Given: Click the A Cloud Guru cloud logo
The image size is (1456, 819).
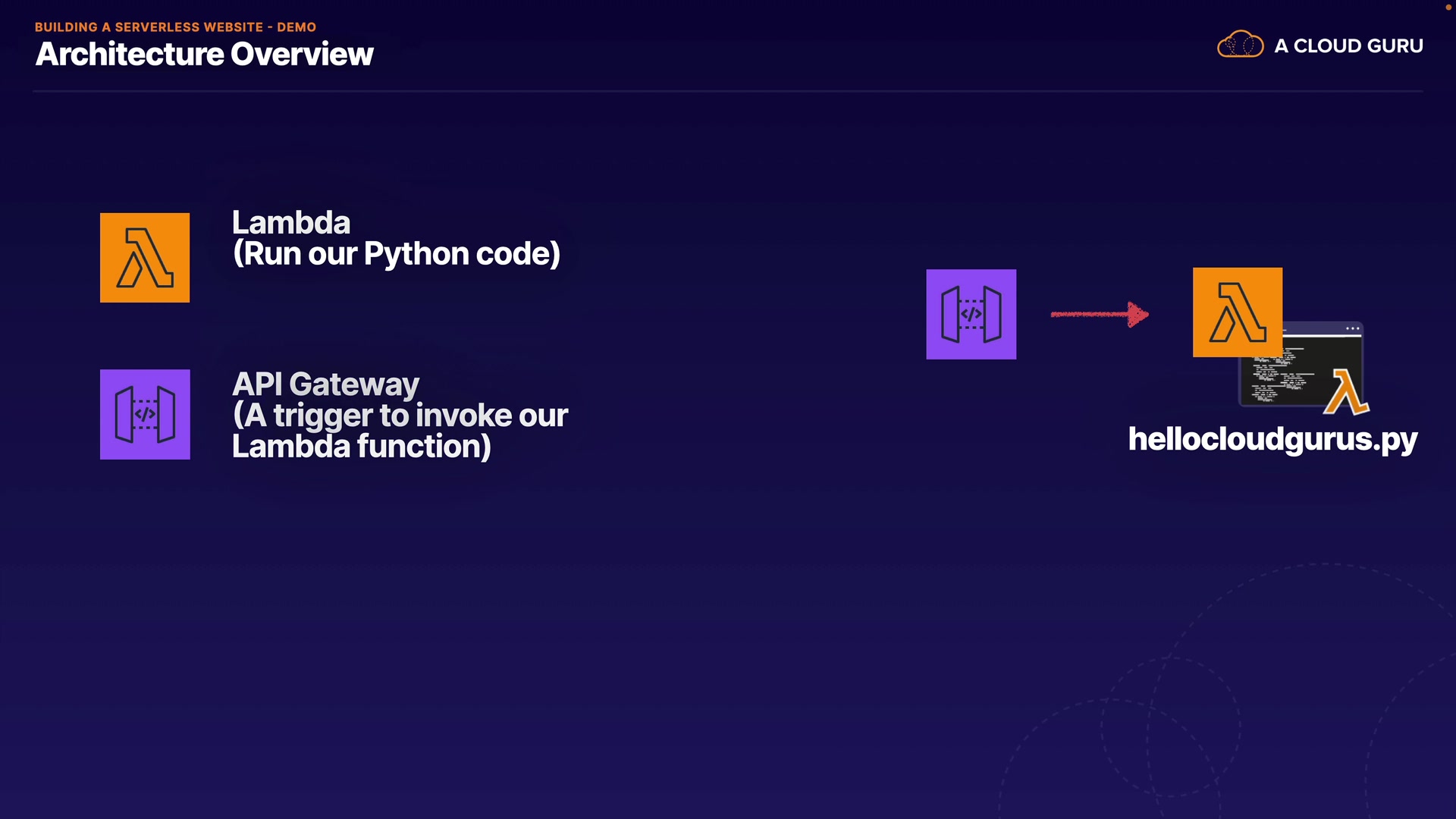Looking at the screenshot, I should 1240,45.
